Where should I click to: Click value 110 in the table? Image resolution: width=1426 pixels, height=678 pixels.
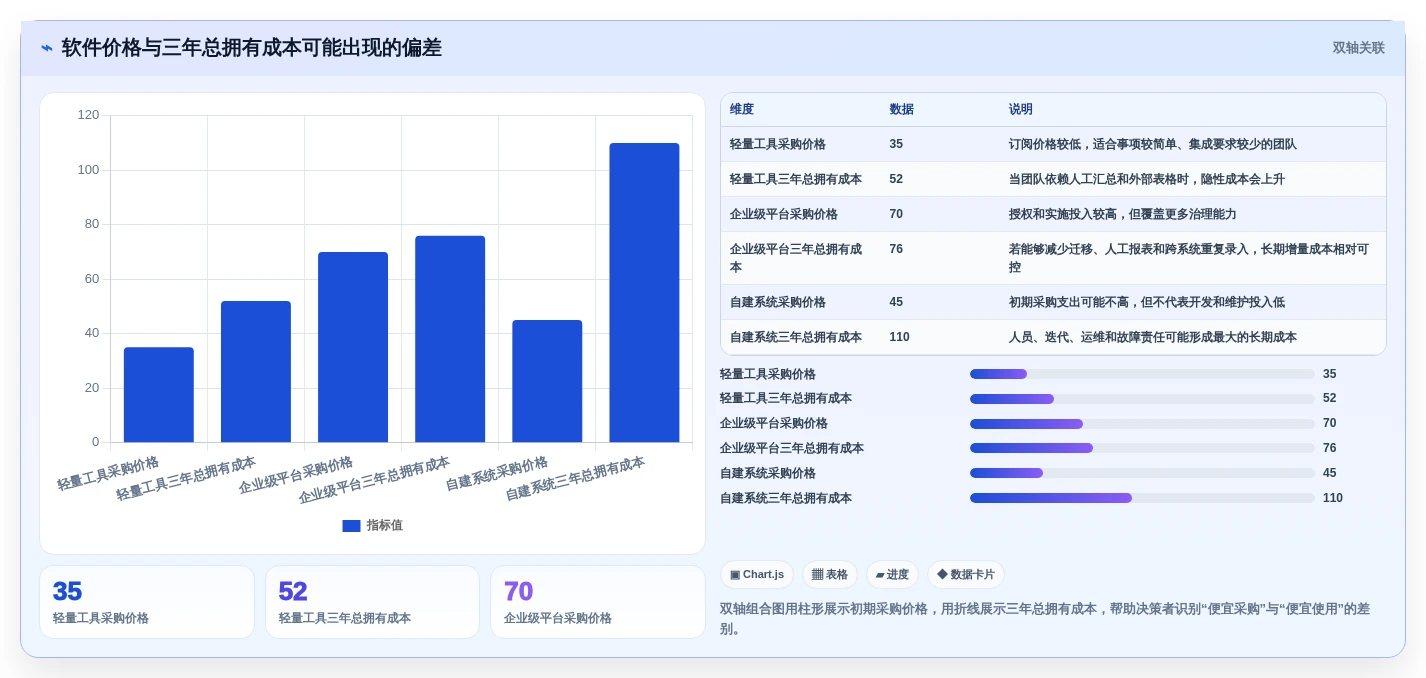point(899,337)
